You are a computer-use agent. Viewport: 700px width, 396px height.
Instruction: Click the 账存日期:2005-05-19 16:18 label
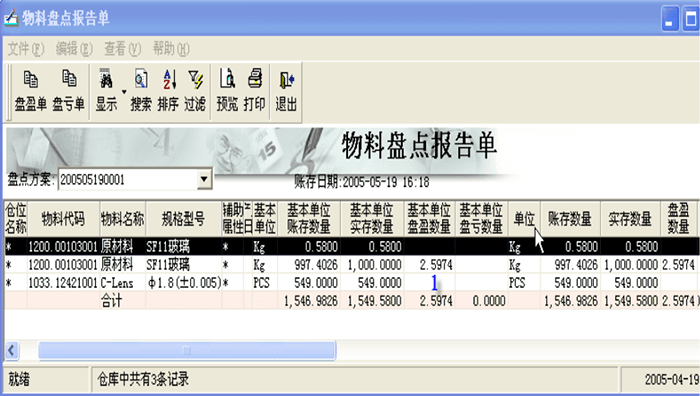click(362, 182)
